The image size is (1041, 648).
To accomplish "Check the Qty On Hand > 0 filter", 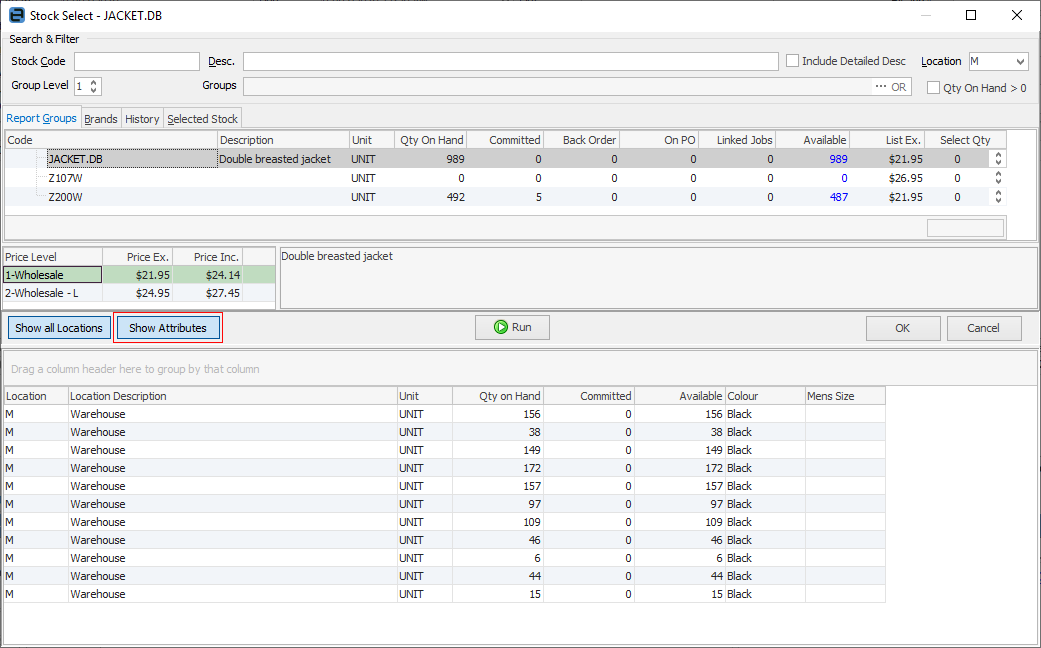I will (933, 87).
